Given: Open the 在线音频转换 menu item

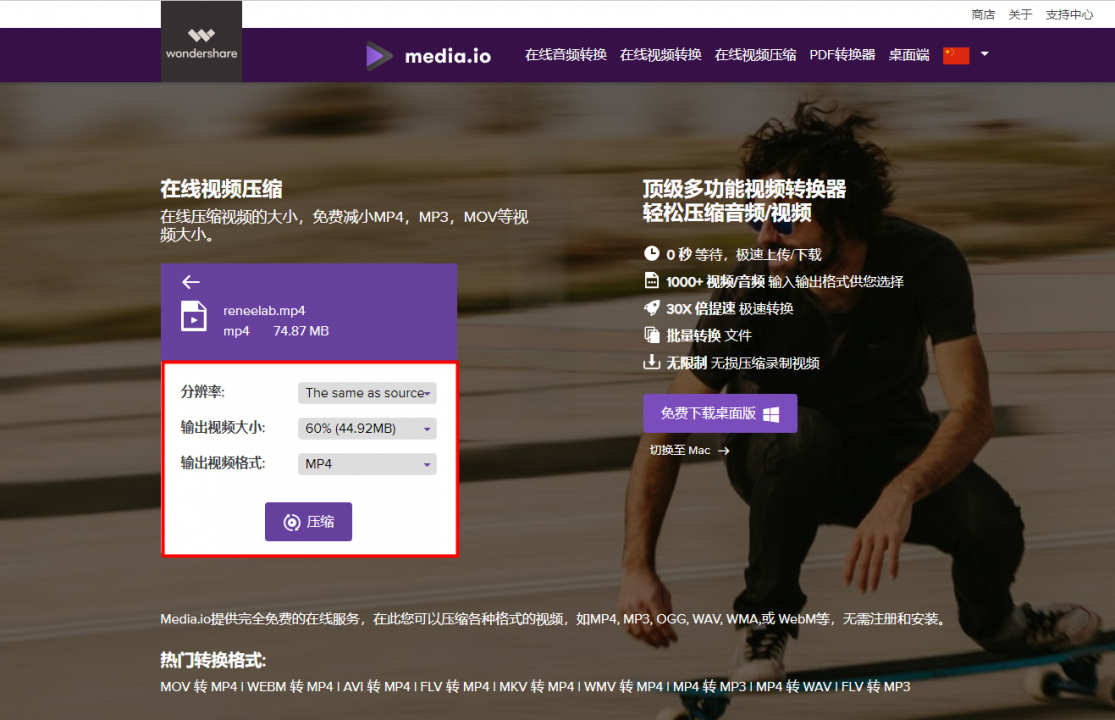Looking at the screenshot, I should coord(566,55).
